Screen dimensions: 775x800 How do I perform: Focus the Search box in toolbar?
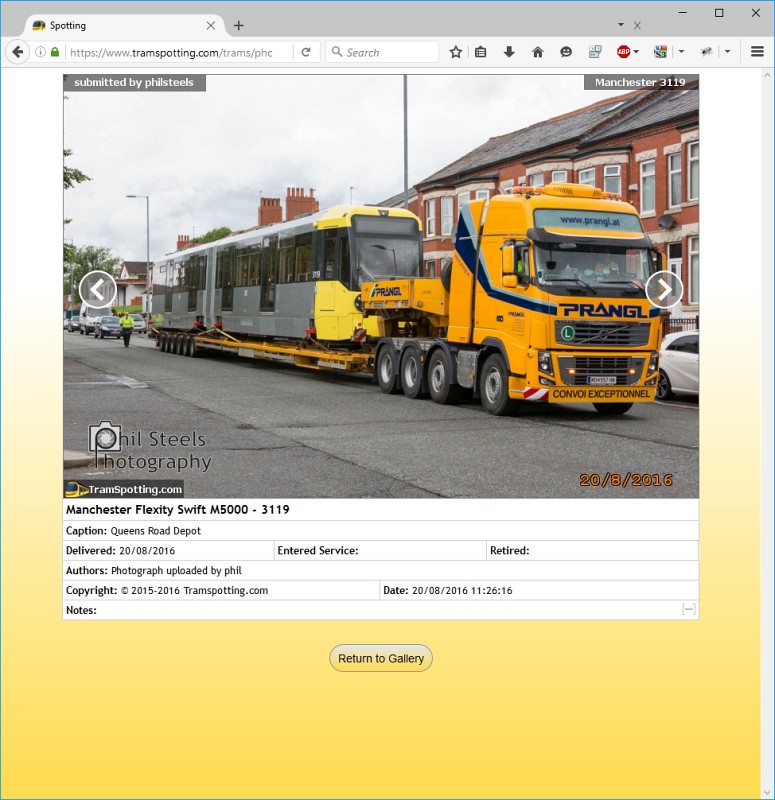[382, 52]
